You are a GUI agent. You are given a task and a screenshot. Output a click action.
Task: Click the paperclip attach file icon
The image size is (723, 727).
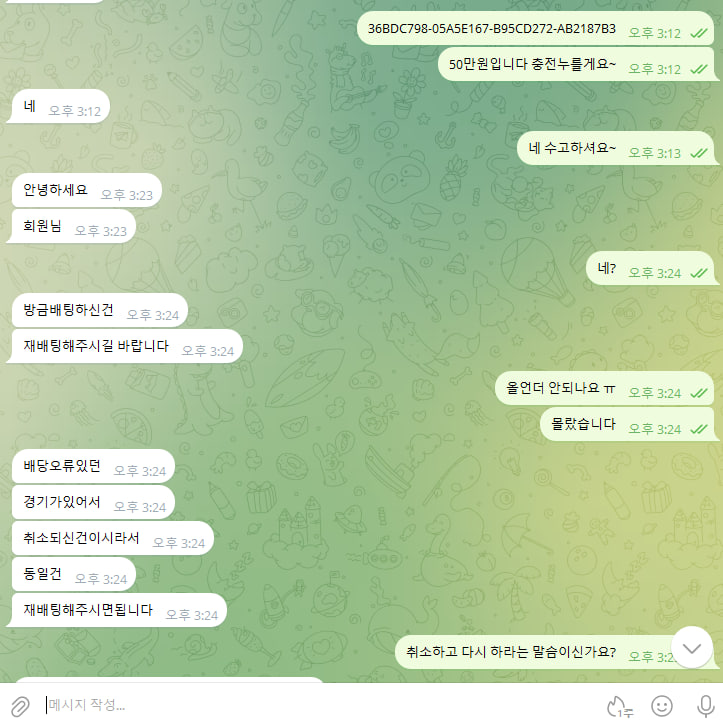click(x=20, y=706)
